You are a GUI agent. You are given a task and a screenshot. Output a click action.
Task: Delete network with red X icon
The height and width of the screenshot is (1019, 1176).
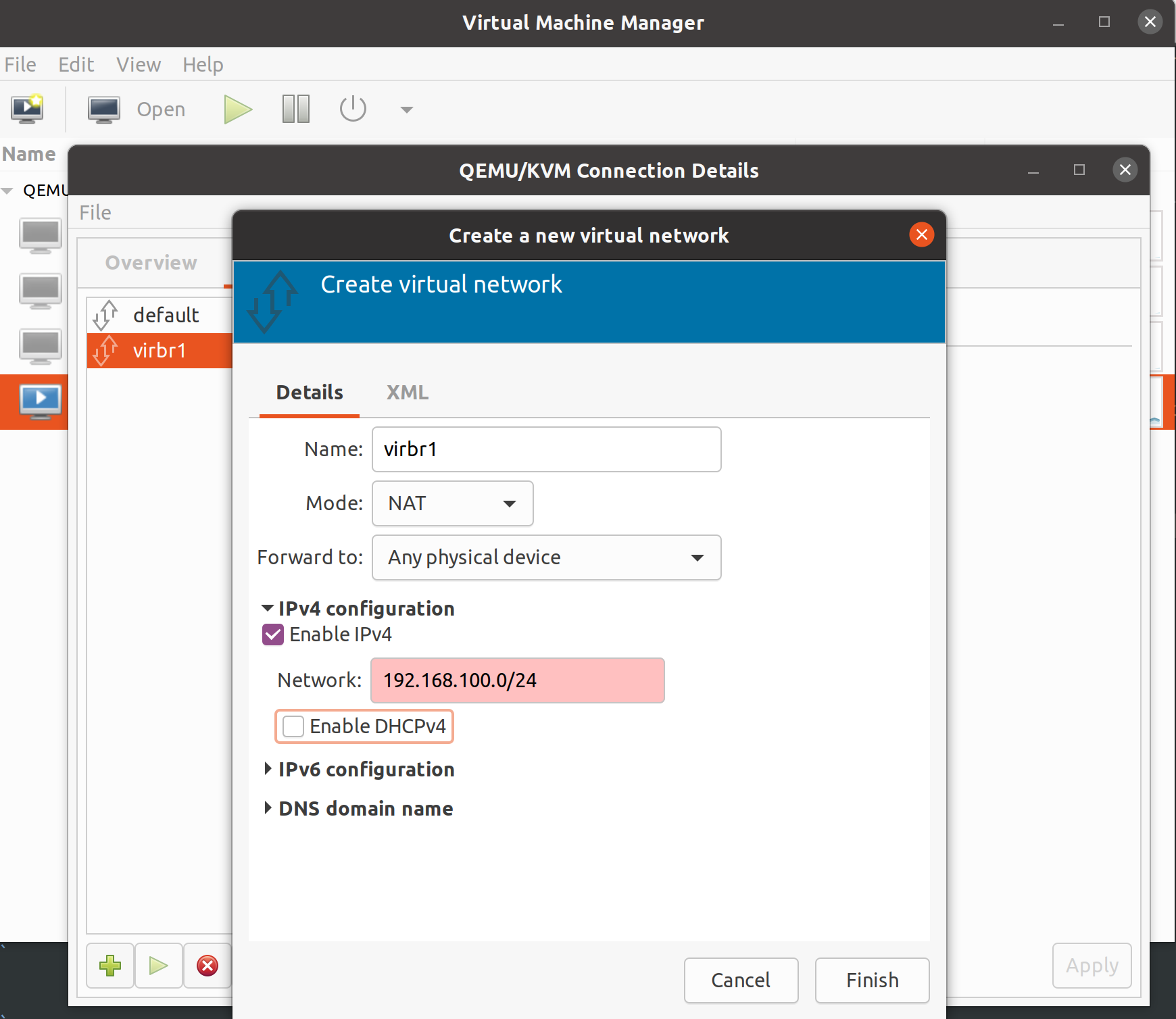pos(207,966)
